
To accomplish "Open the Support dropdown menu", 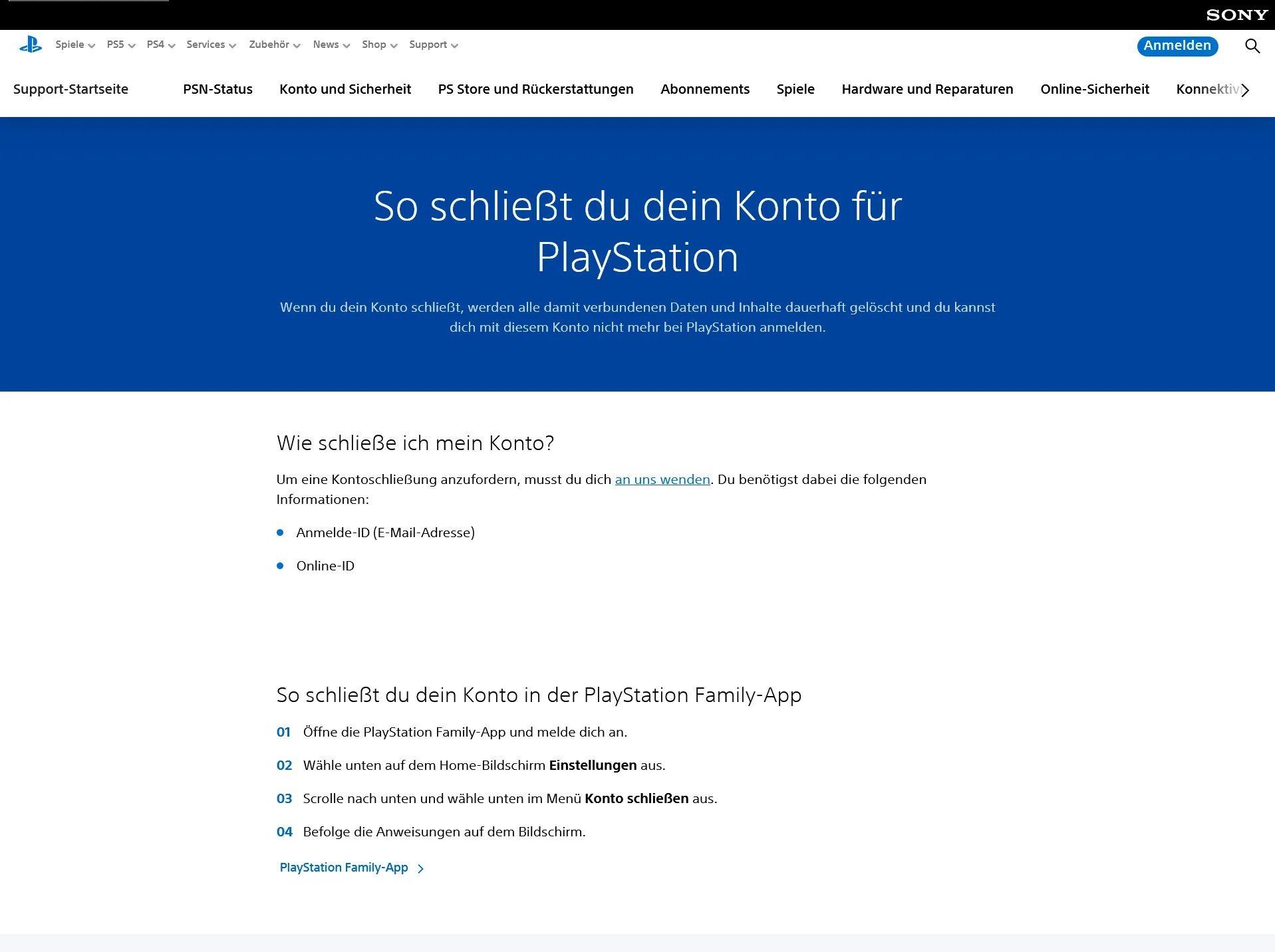I will [x=433, y=45].
